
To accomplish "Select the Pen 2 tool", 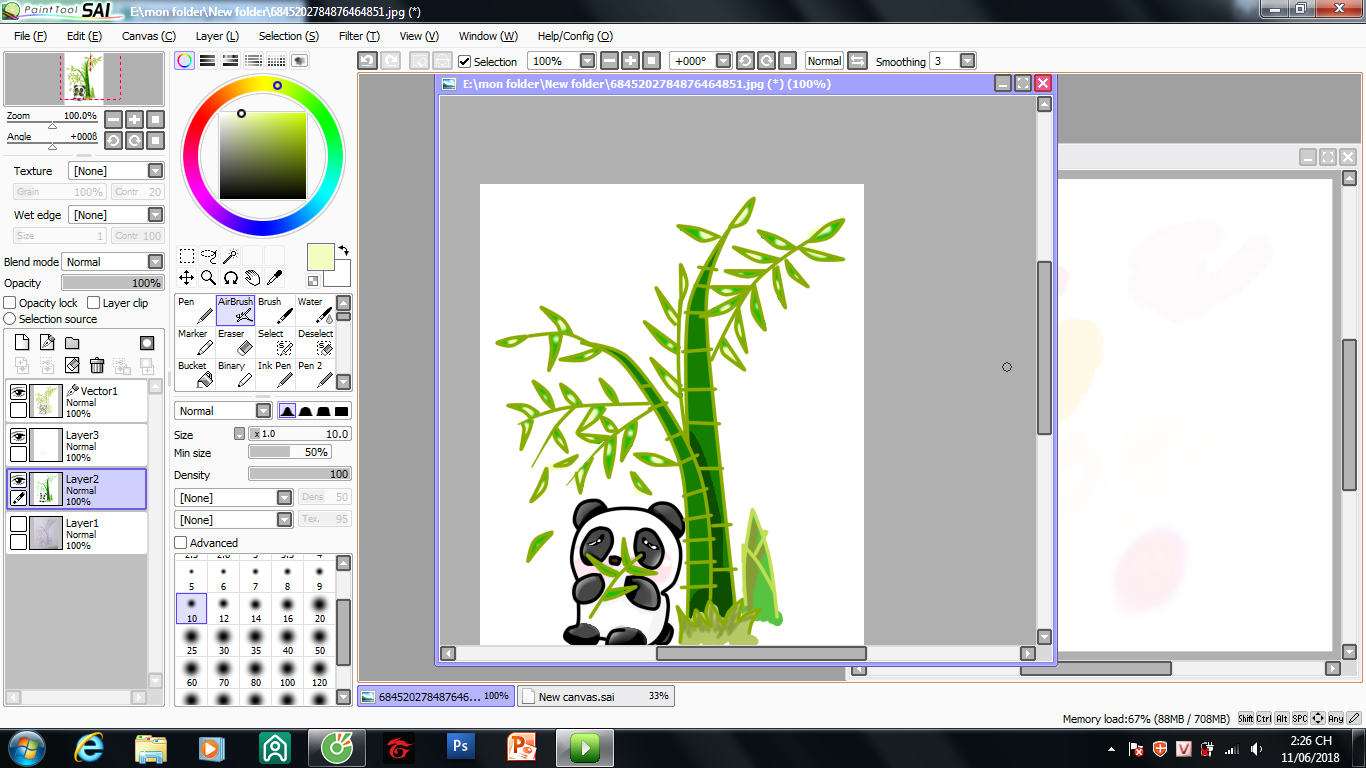I will (315, 374).
